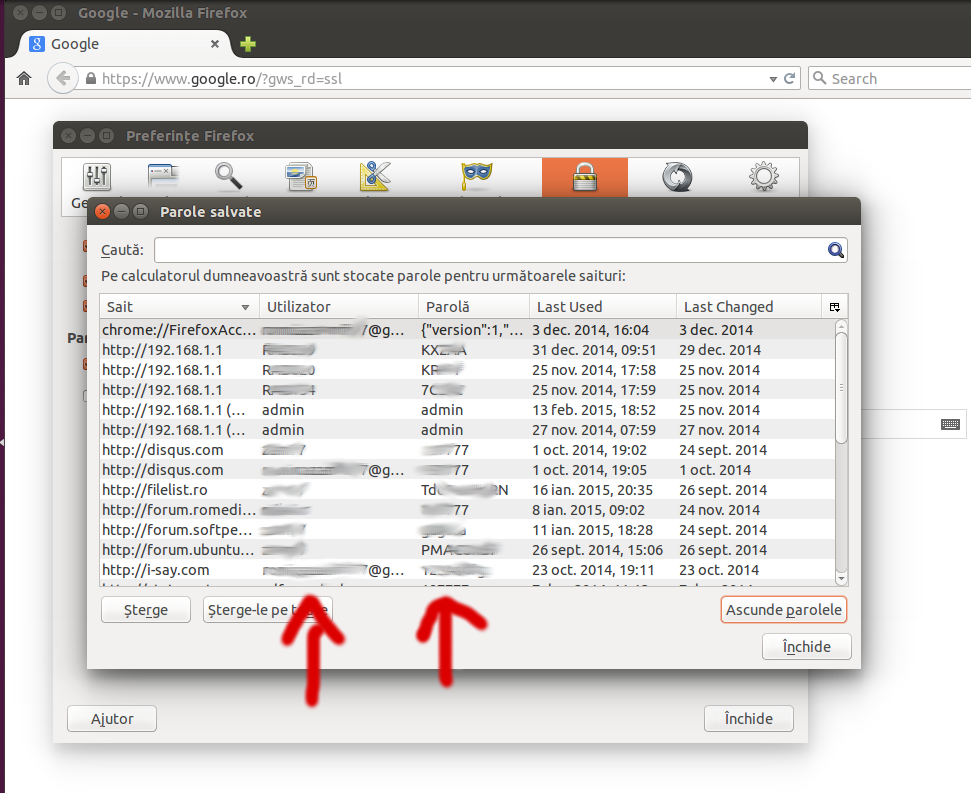Reload the page with the refresh icon
Screen dimensions: 971x793
coord(790,79)
